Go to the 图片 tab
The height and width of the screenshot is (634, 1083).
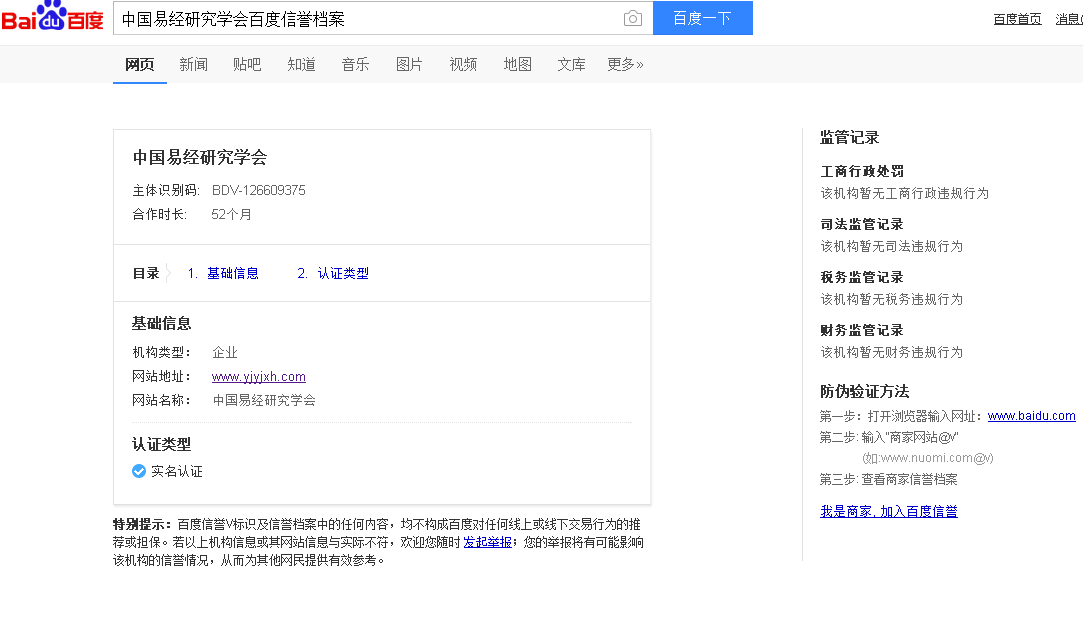[x=409, y=64]
